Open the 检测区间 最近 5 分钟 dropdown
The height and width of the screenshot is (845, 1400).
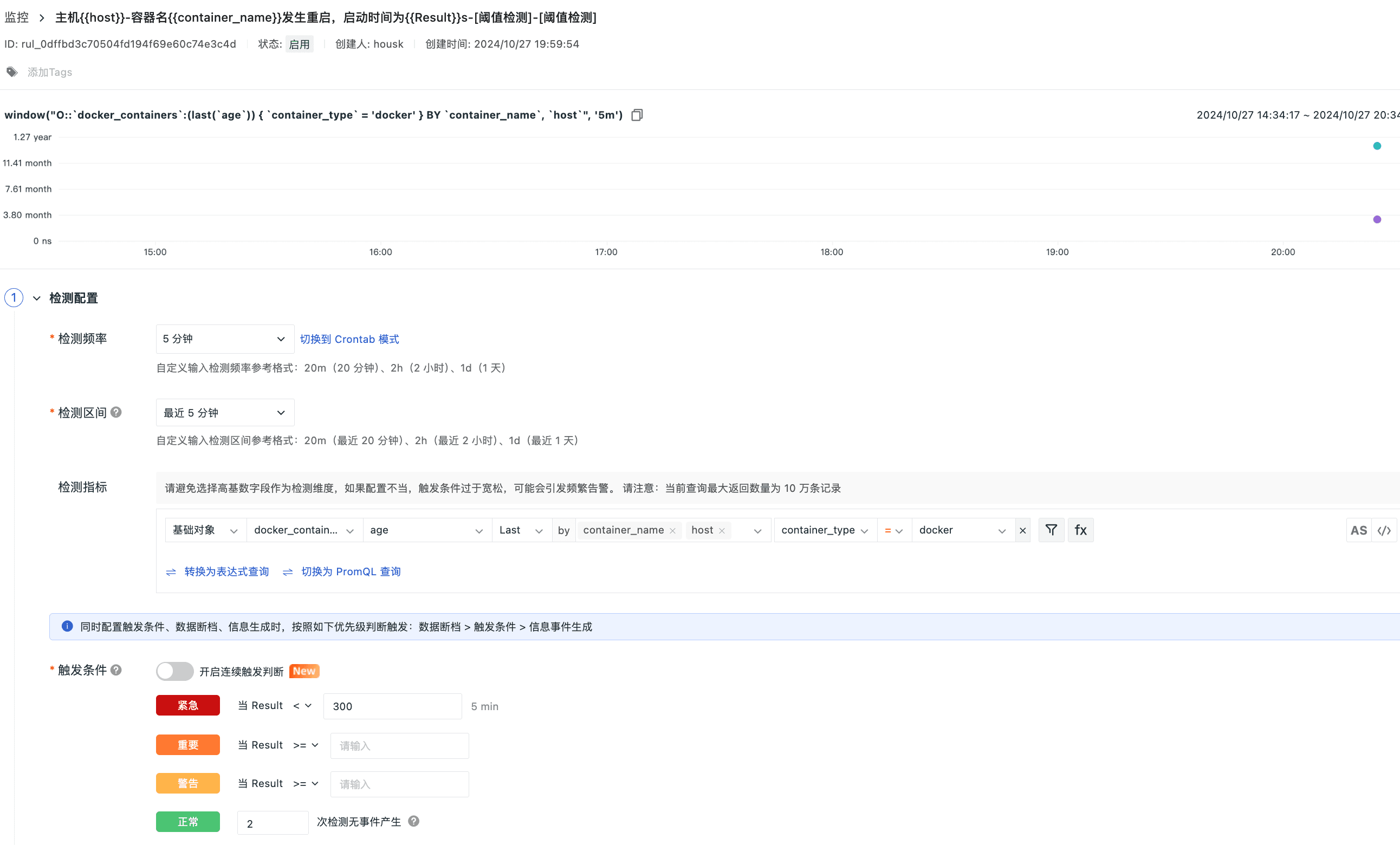[x=225, y=413]
